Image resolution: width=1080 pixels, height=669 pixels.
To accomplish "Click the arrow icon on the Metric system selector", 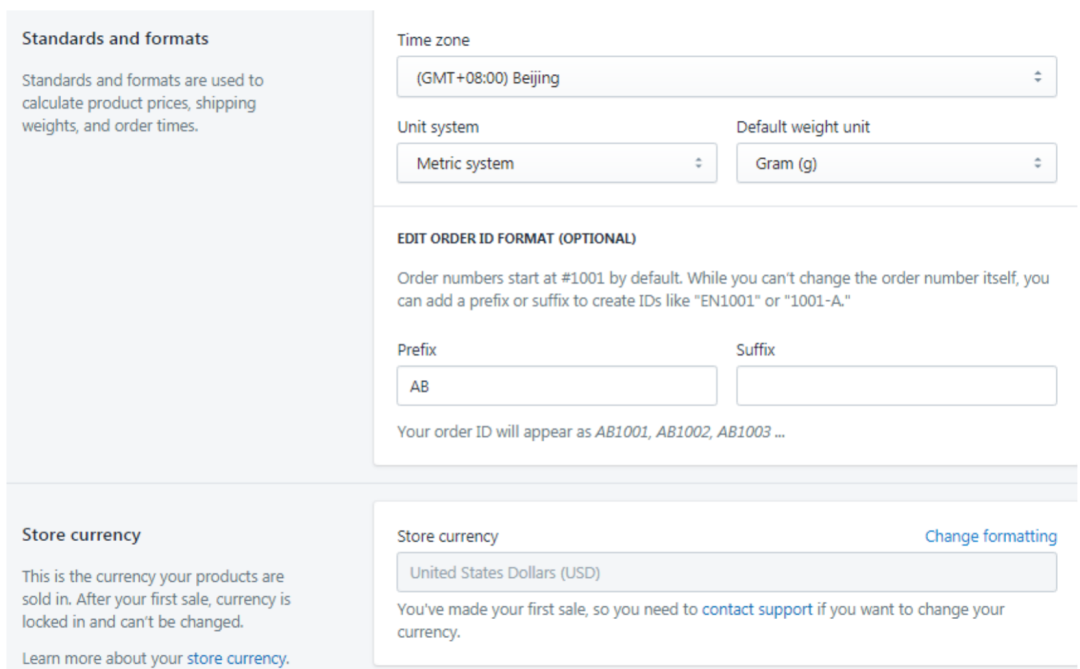I will click(x=698, y=163).
